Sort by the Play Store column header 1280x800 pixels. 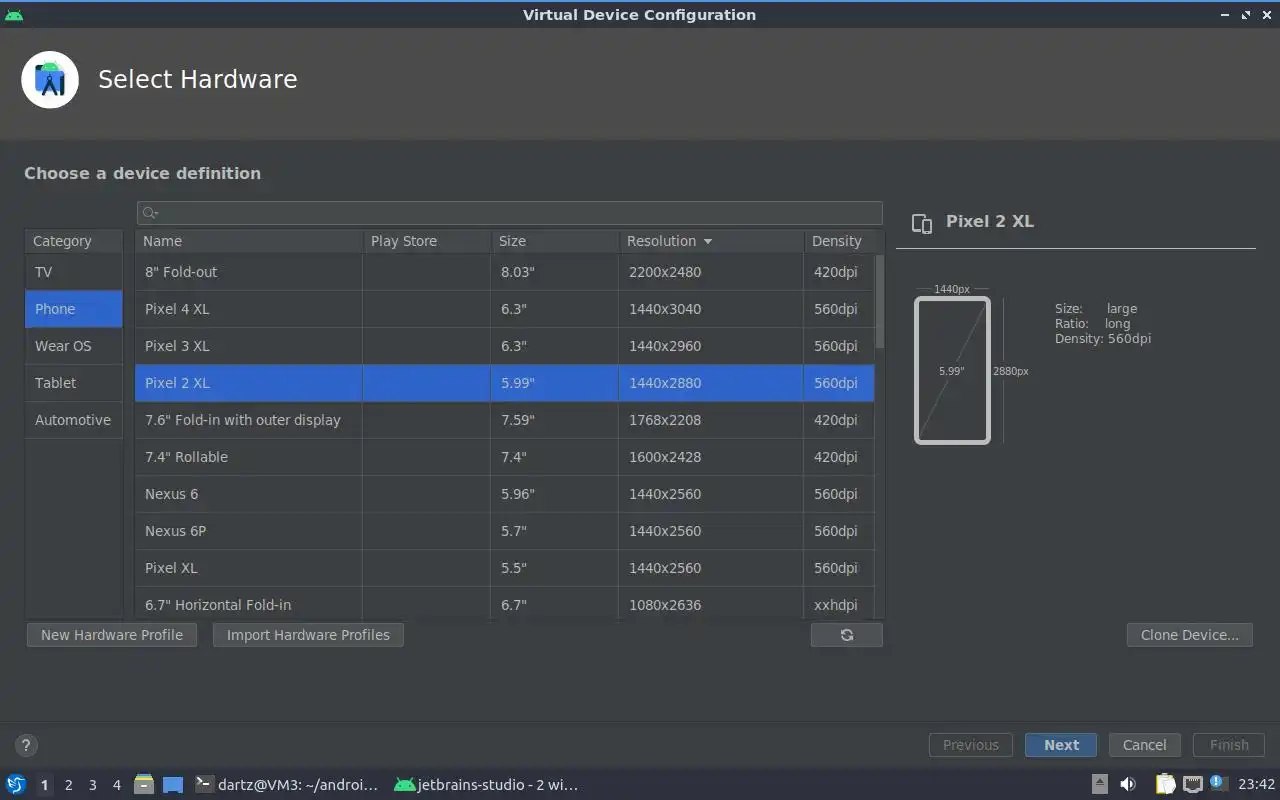point(426,241)
